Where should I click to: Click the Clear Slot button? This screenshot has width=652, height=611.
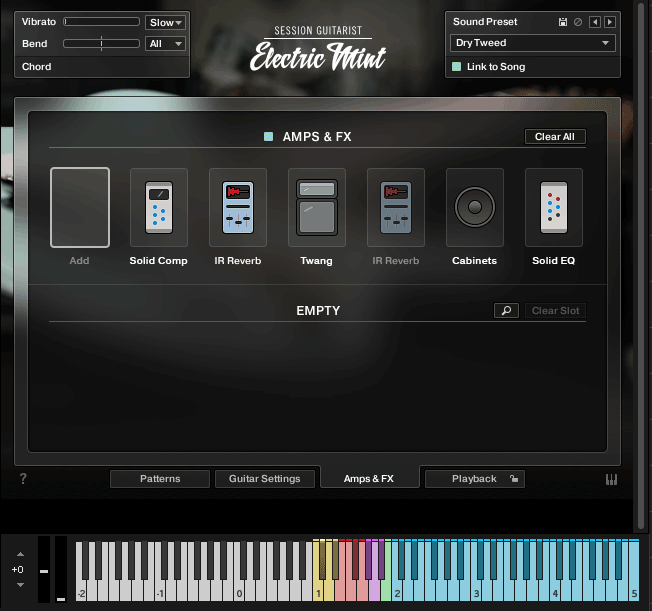(x=556, y=311)
